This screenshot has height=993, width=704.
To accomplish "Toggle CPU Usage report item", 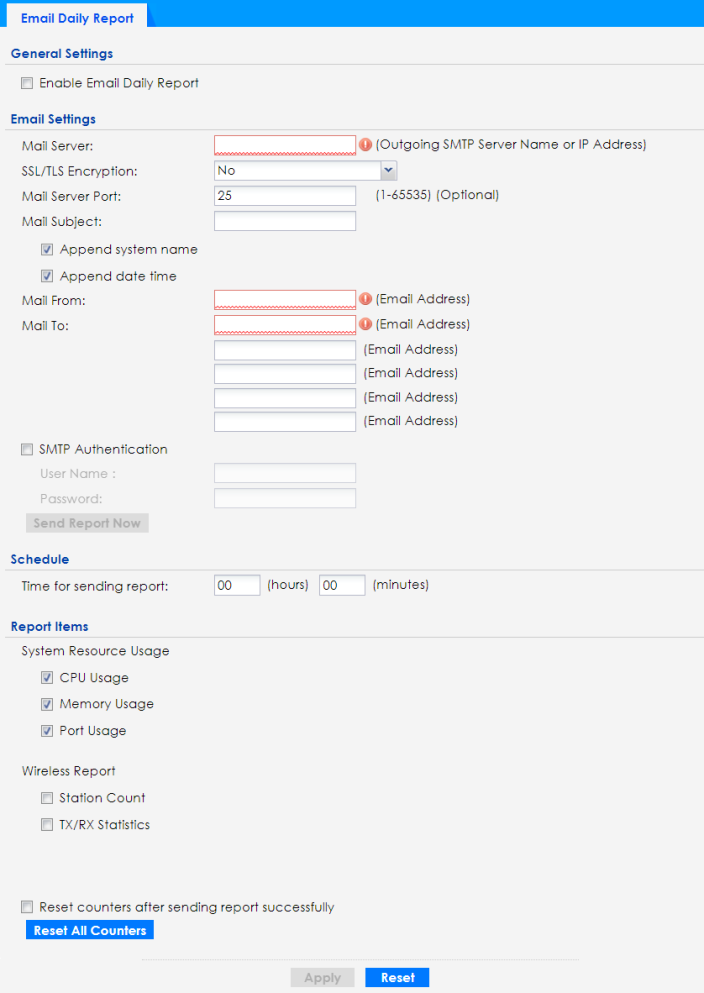I will tap(47, 678).
